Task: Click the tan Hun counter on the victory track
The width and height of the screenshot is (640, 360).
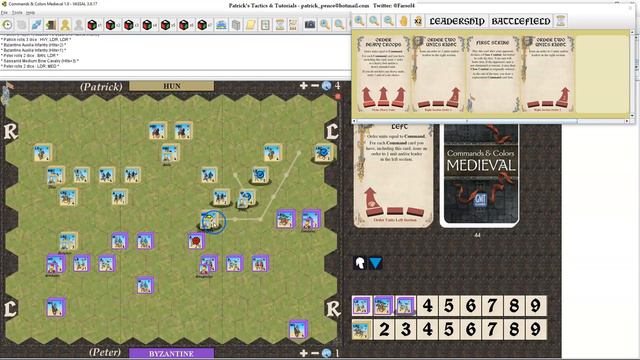Action: tap(361, 329)
